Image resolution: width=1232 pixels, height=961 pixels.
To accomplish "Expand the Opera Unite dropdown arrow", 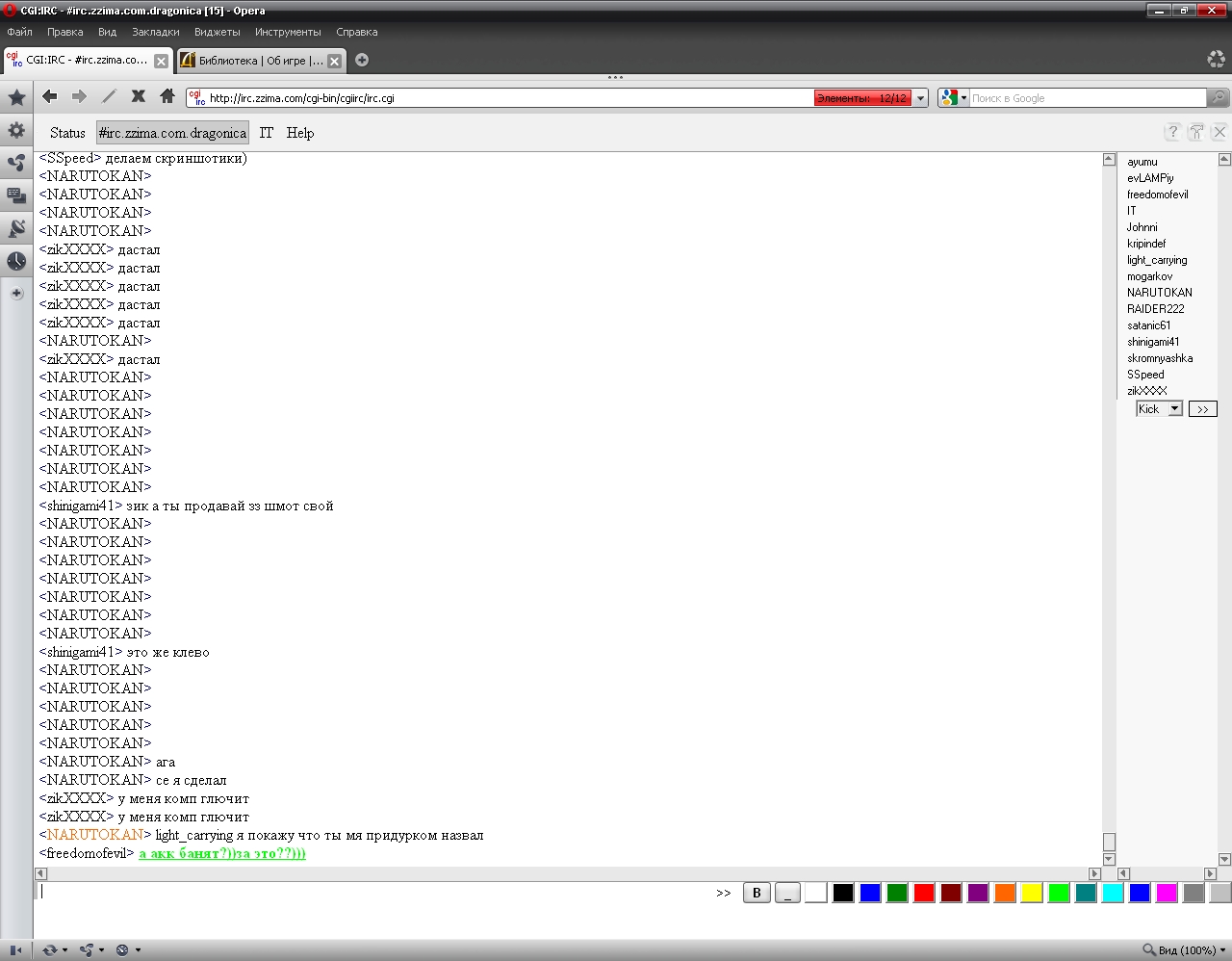I will pos(101,950).
